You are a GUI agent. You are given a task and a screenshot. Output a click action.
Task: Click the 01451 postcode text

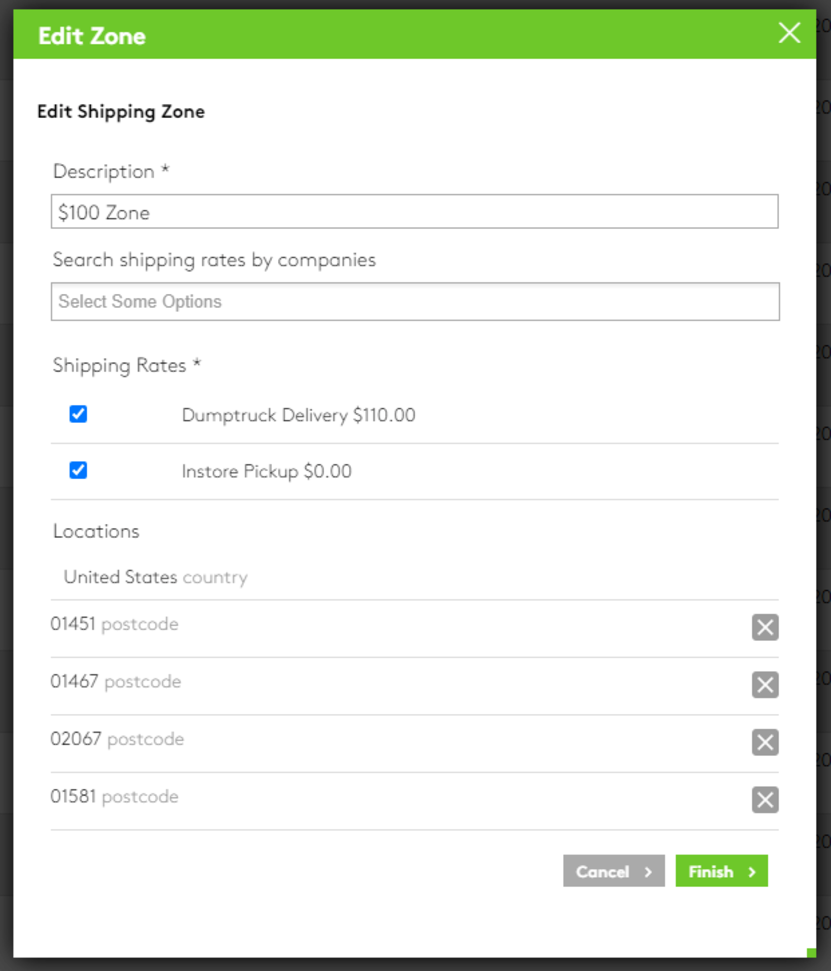click(x=115, y=624)
